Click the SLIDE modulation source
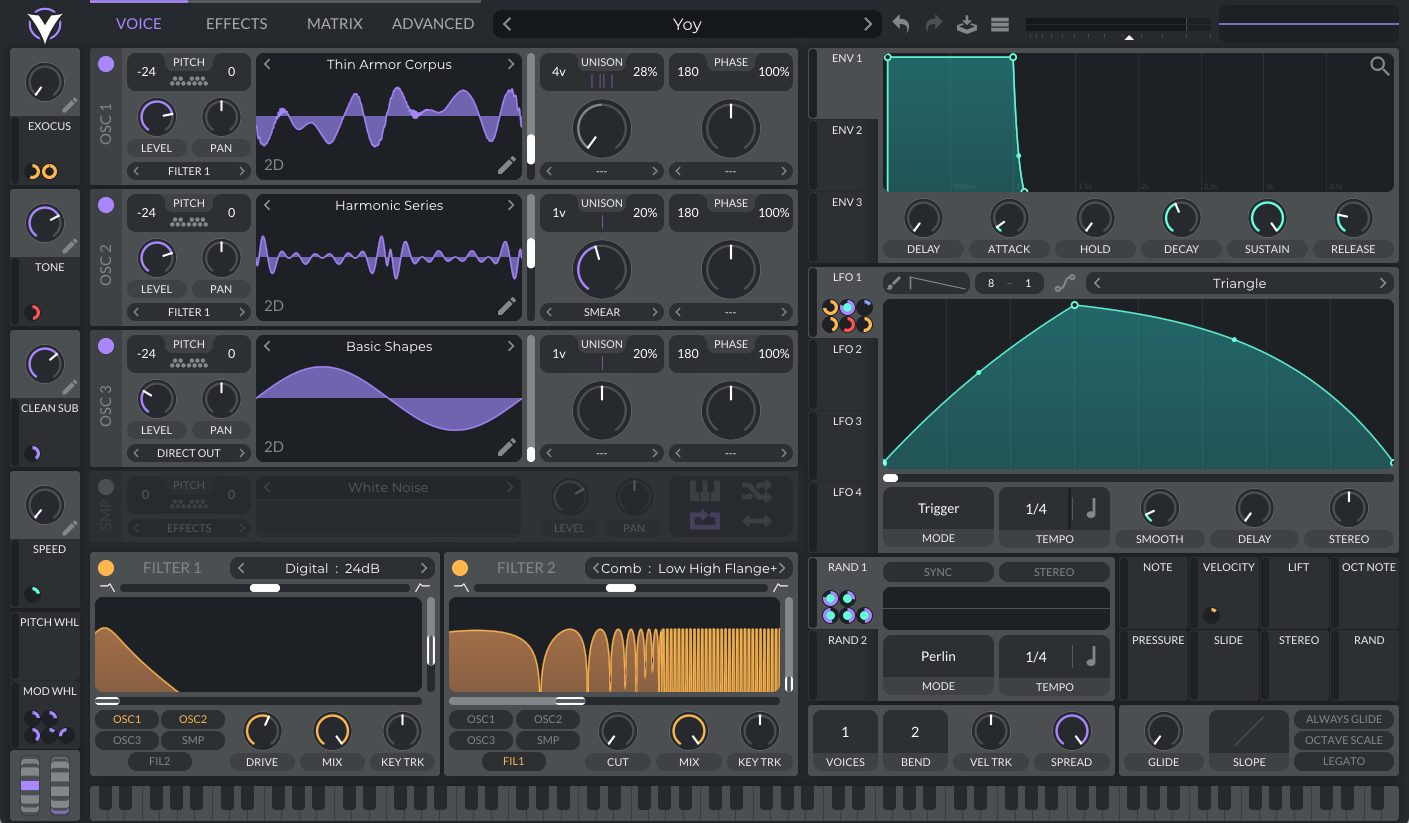The height and width of the screenshot is (823, 1409). coord(1228,665)
